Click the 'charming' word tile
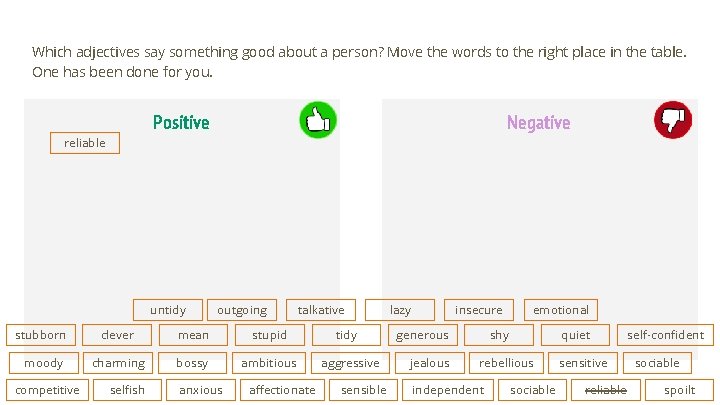 118,363
